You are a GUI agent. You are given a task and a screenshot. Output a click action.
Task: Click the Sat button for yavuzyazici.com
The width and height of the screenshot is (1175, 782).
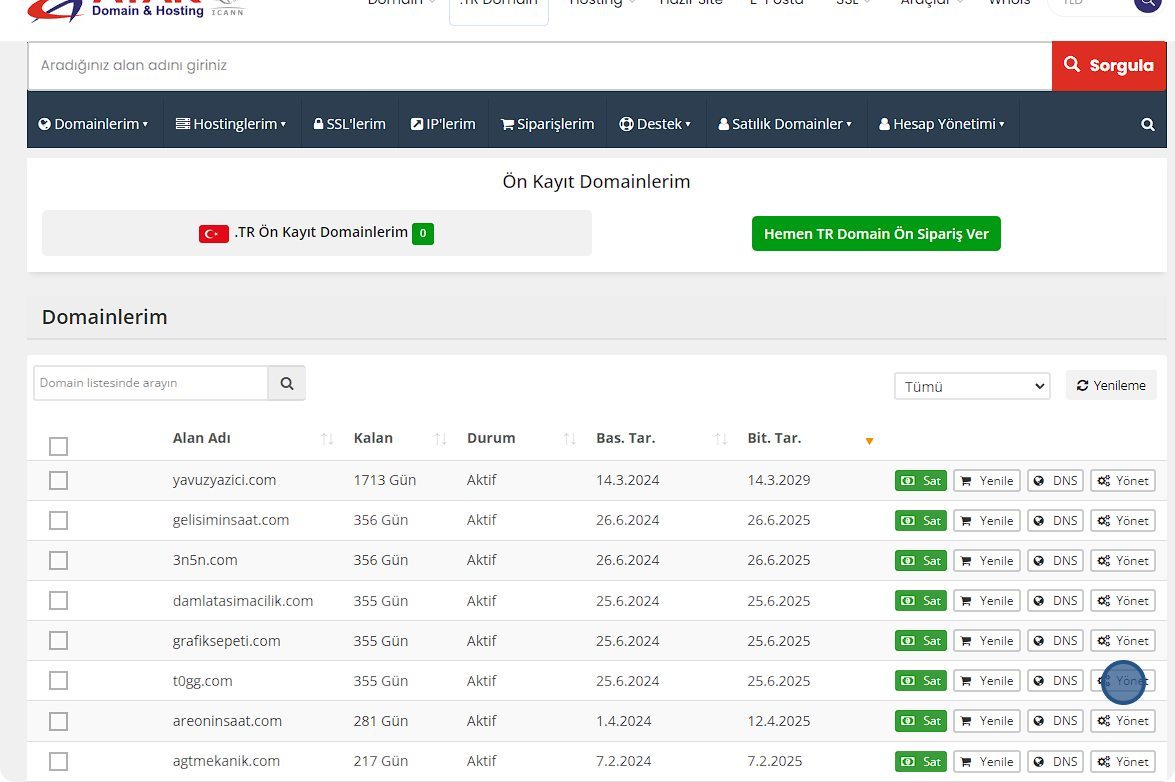[921, 481]
